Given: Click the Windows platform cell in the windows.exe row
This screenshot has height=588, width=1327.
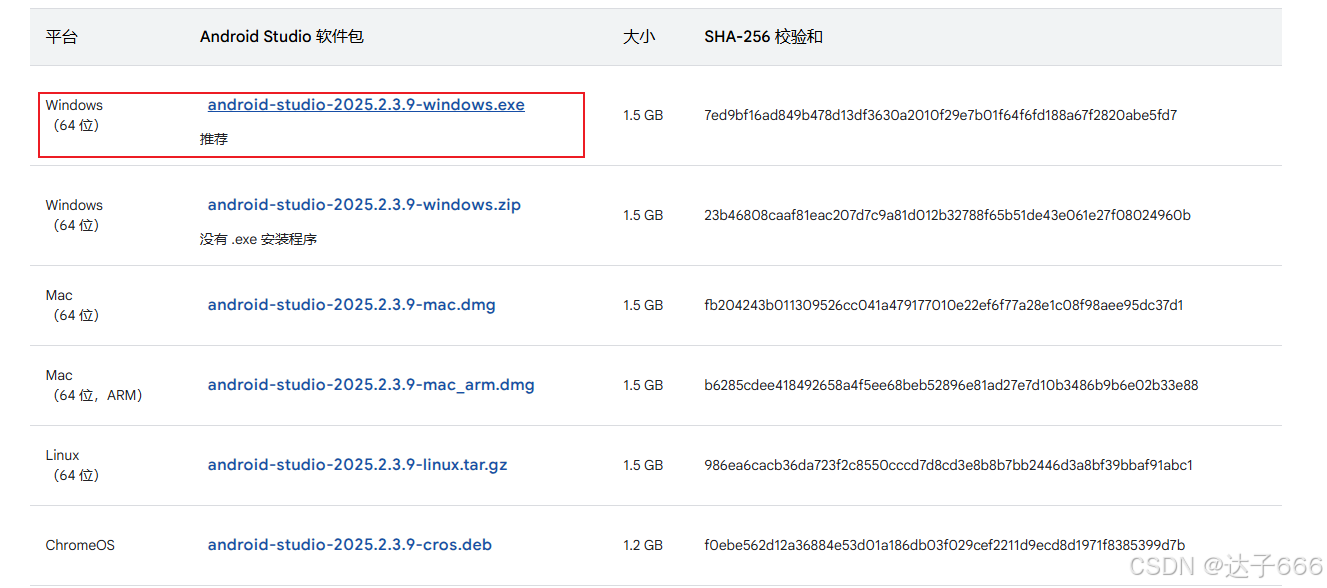Looking at the screenshot, I should 74,115.
